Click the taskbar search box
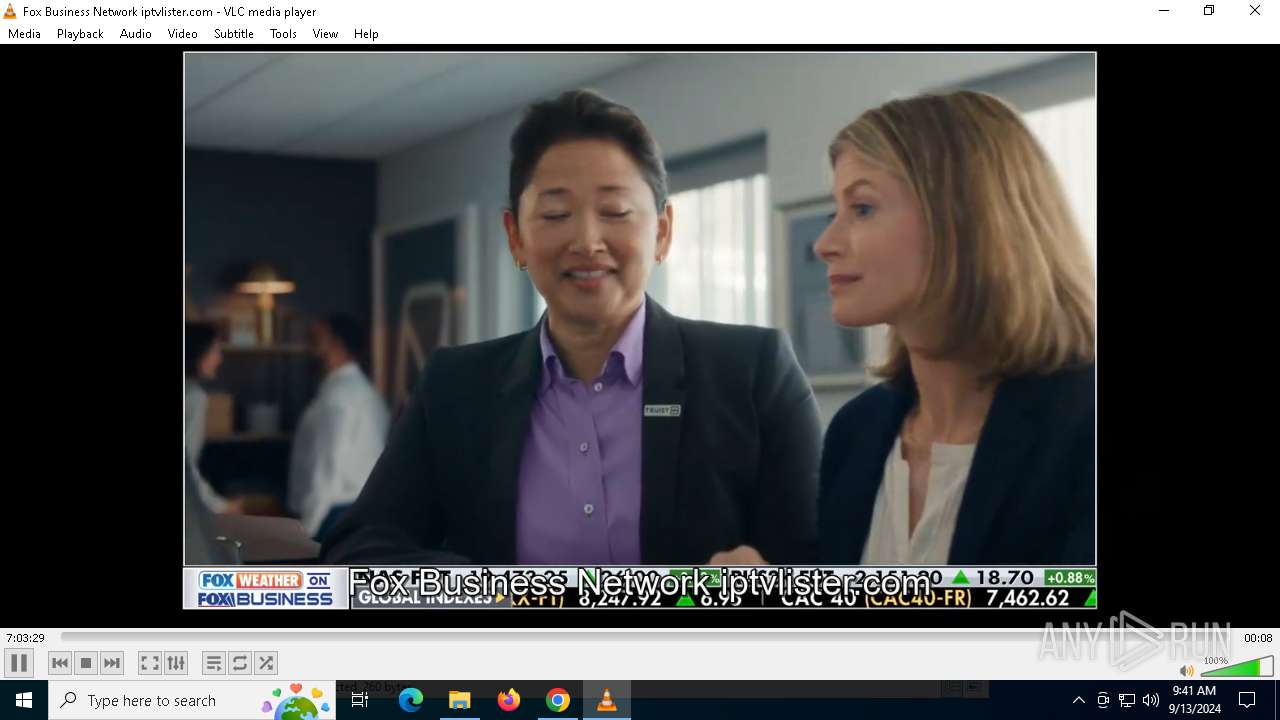1280x720 pixels. click(x=192, y=700)
